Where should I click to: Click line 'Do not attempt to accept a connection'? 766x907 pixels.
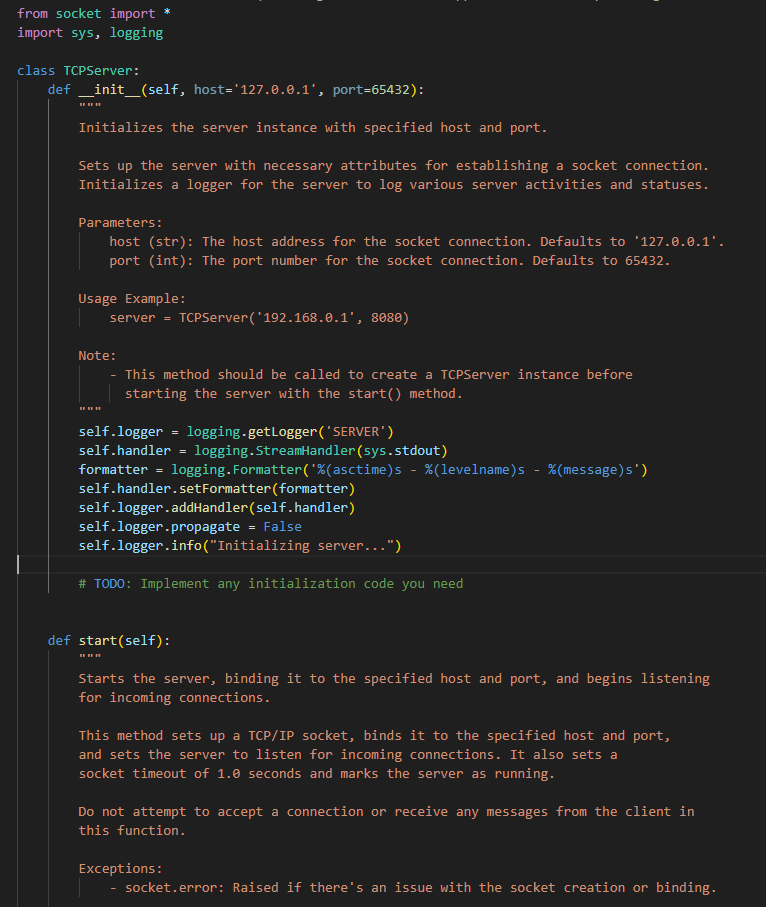coord(386,812)
